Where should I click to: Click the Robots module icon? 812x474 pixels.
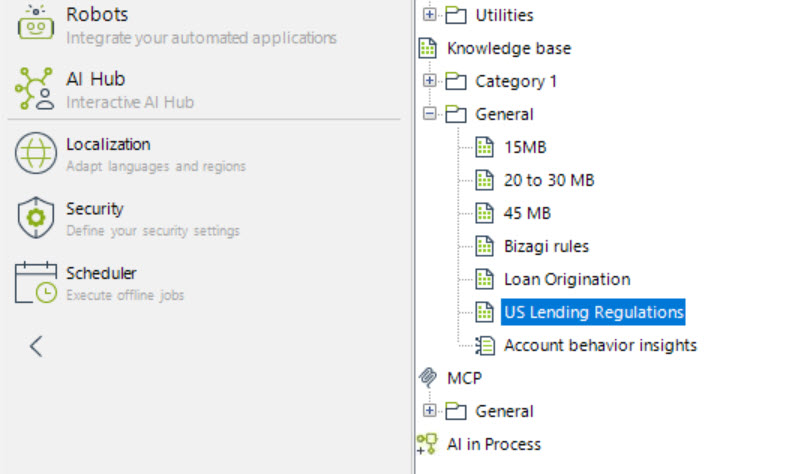tap(35, 22)
